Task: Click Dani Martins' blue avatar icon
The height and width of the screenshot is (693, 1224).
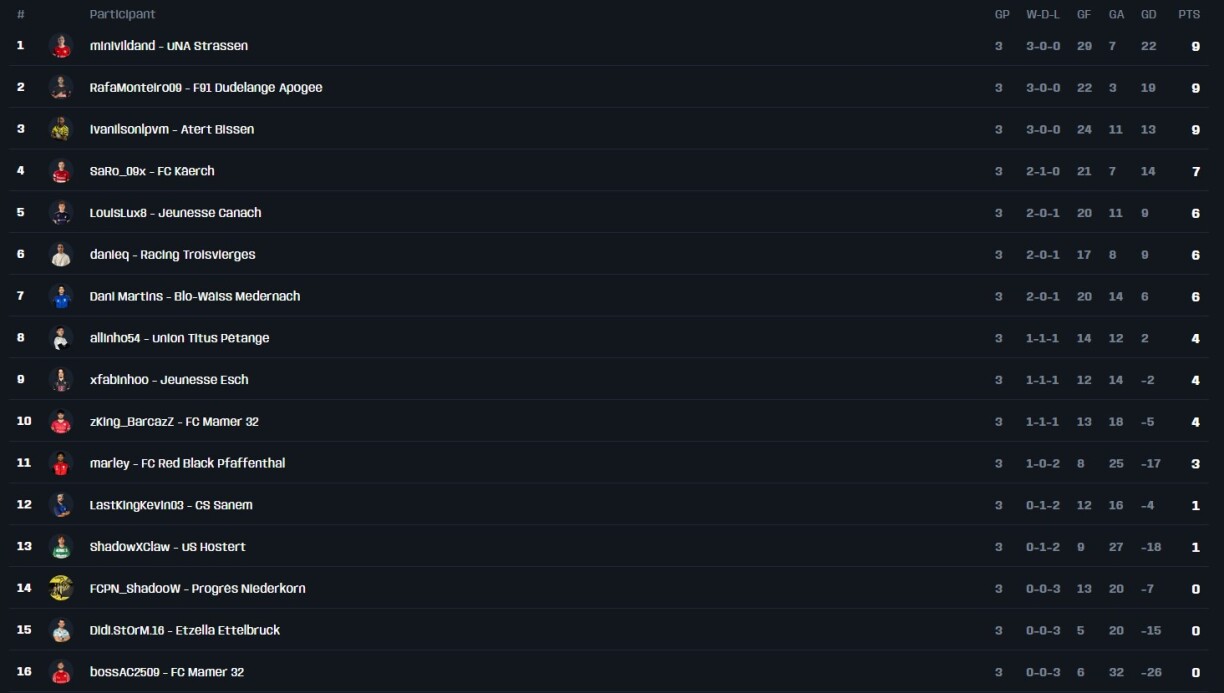Action: [x=61, y=296]
